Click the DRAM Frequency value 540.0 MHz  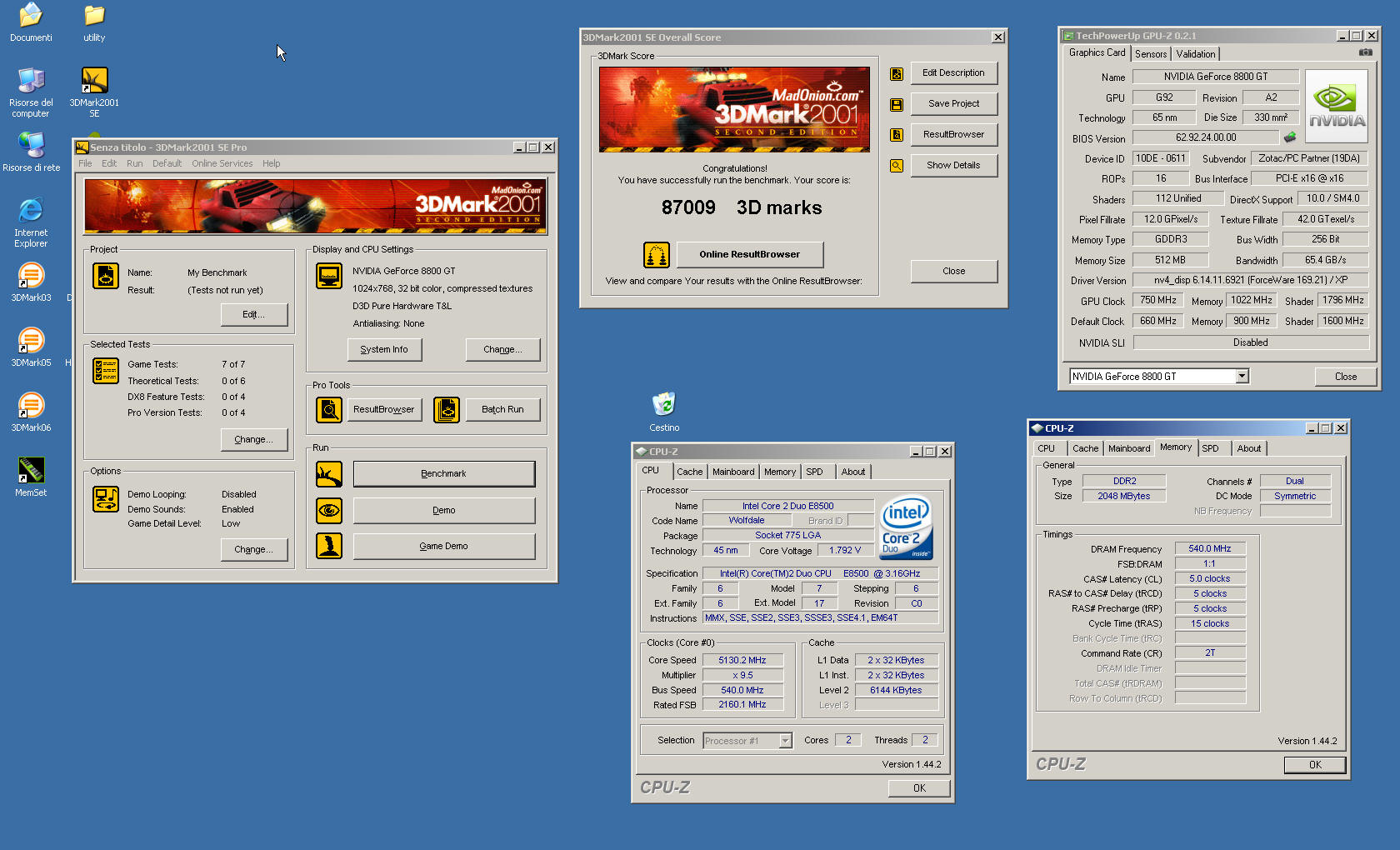(1210, 549)
